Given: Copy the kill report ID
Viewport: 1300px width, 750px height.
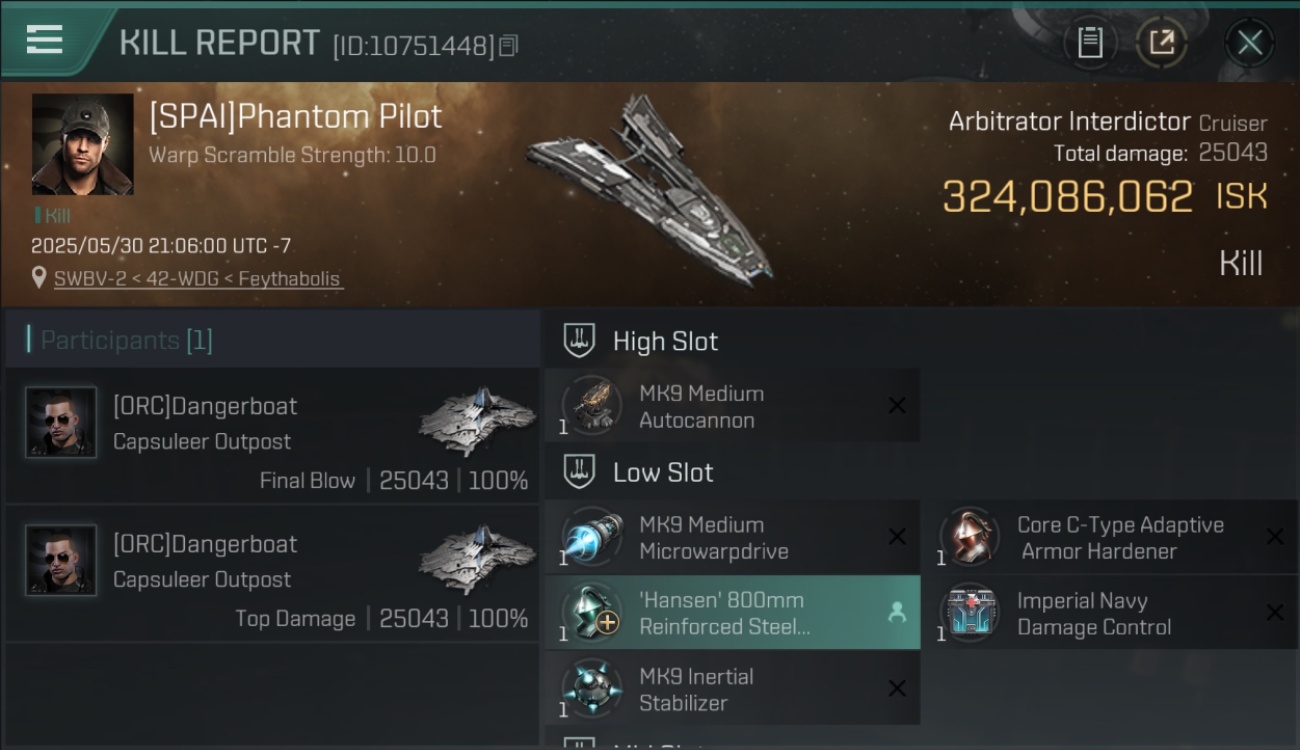Looking at the screenshot, I should tap(509, 45).
